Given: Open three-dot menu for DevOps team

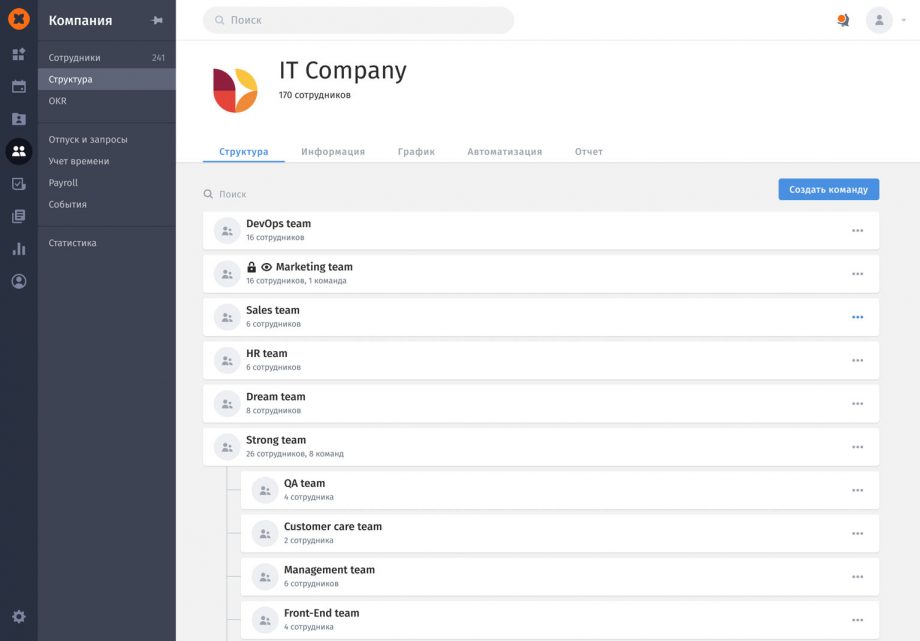Looking at the screenshot, I should pos(857,231).
